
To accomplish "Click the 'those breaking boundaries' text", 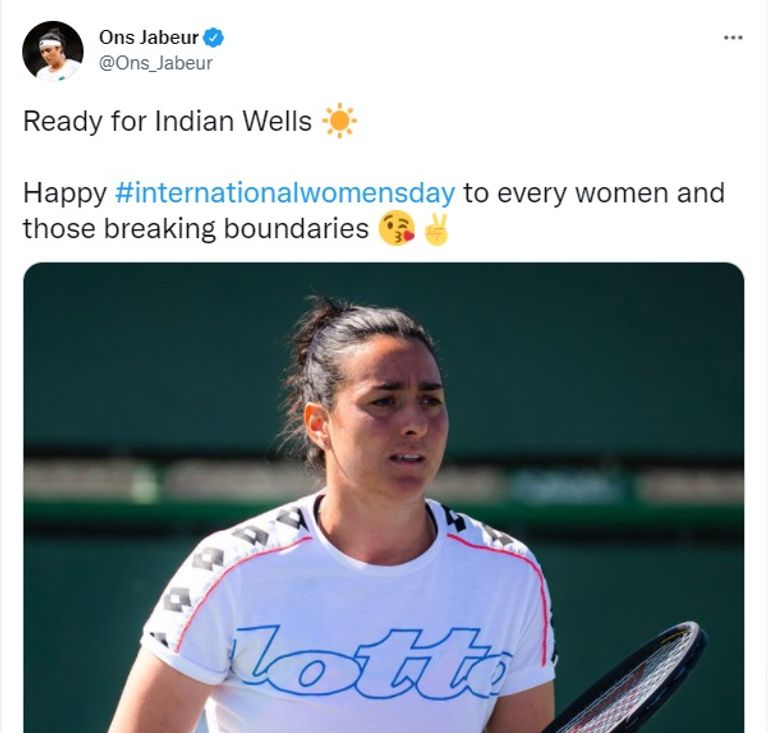I will [x=195, y=229].
